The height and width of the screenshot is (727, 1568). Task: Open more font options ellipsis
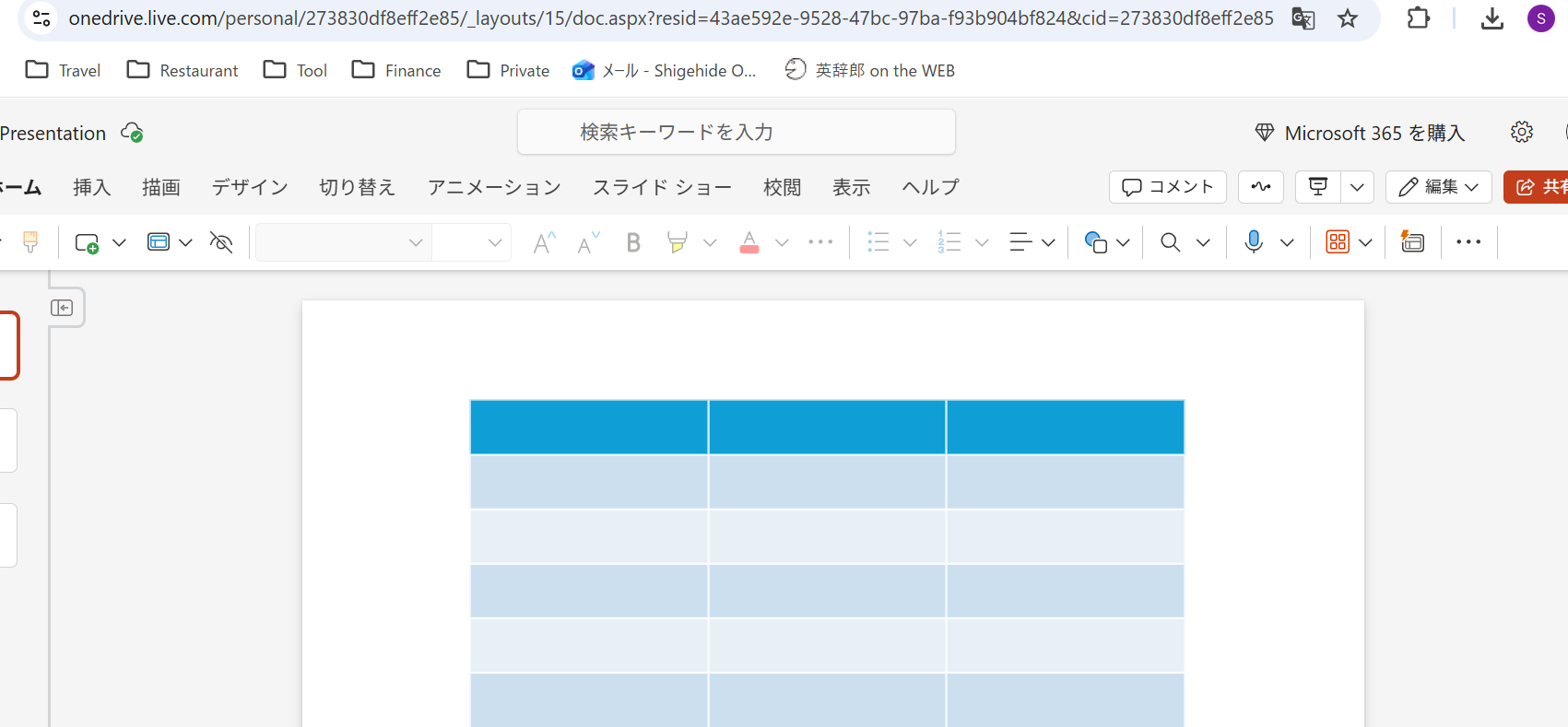click(x=820, y=242)
